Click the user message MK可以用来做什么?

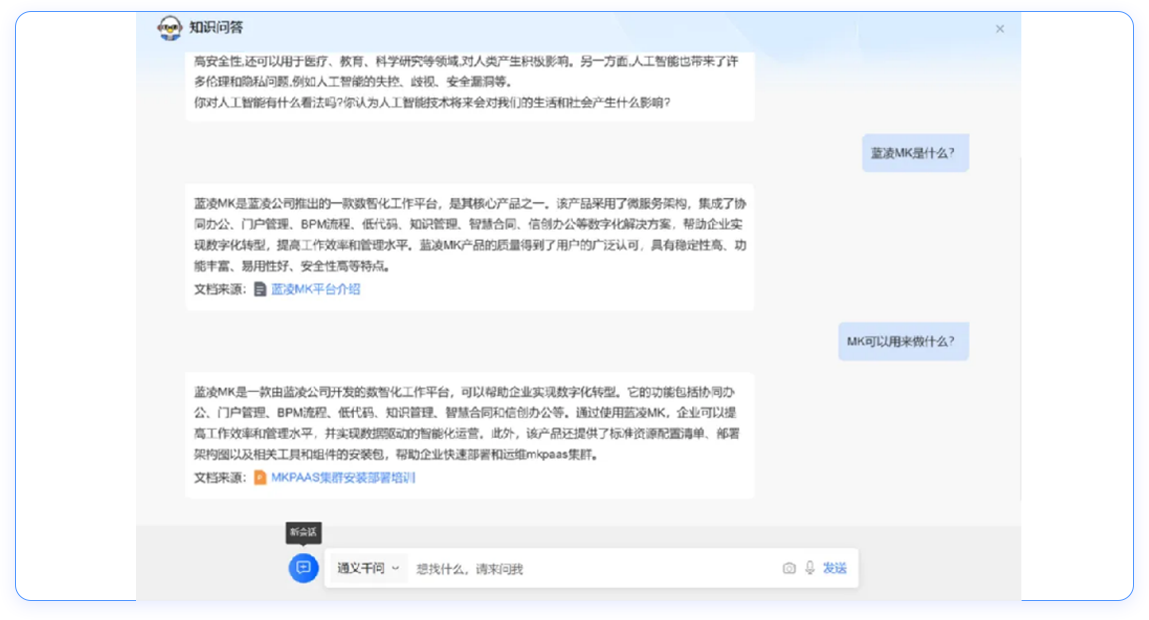coord(904,342)
